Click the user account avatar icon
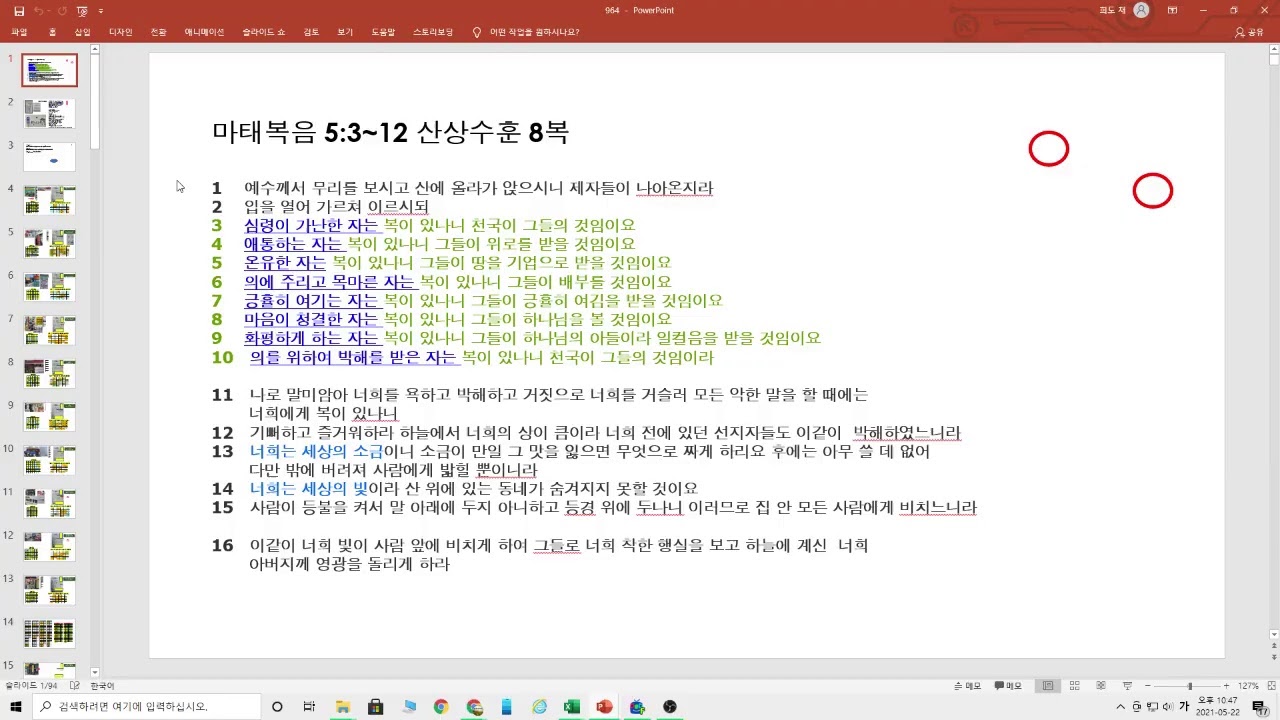 pos(1141,10)
